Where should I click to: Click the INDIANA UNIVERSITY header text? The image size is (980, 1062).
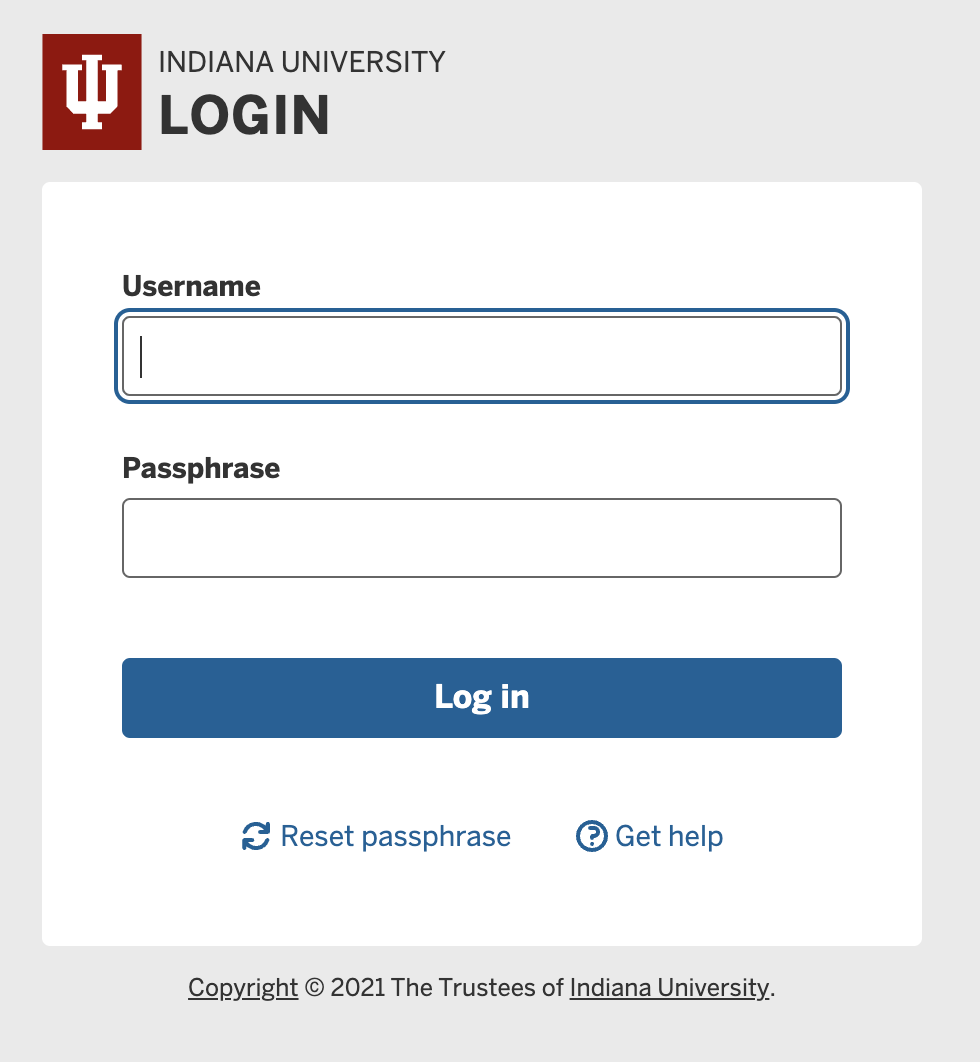301,61
